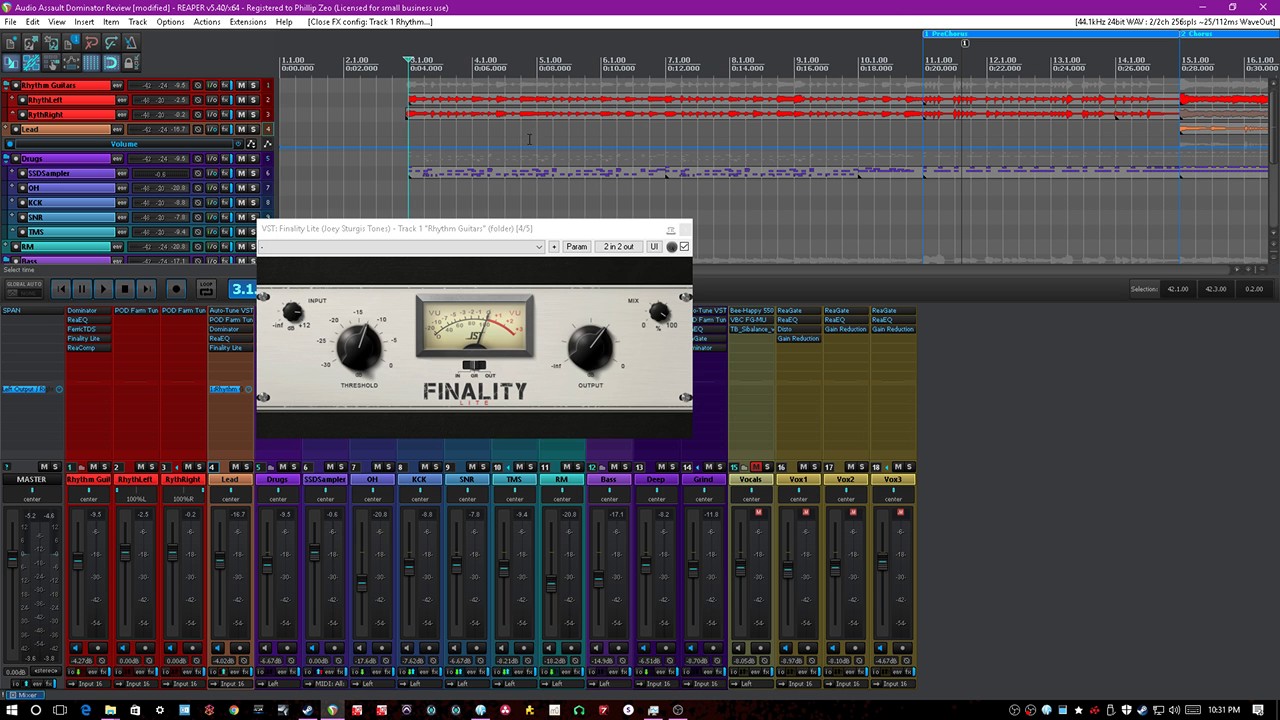Toggle bypass checkbox in Finality Lite window

pos(684,246)
